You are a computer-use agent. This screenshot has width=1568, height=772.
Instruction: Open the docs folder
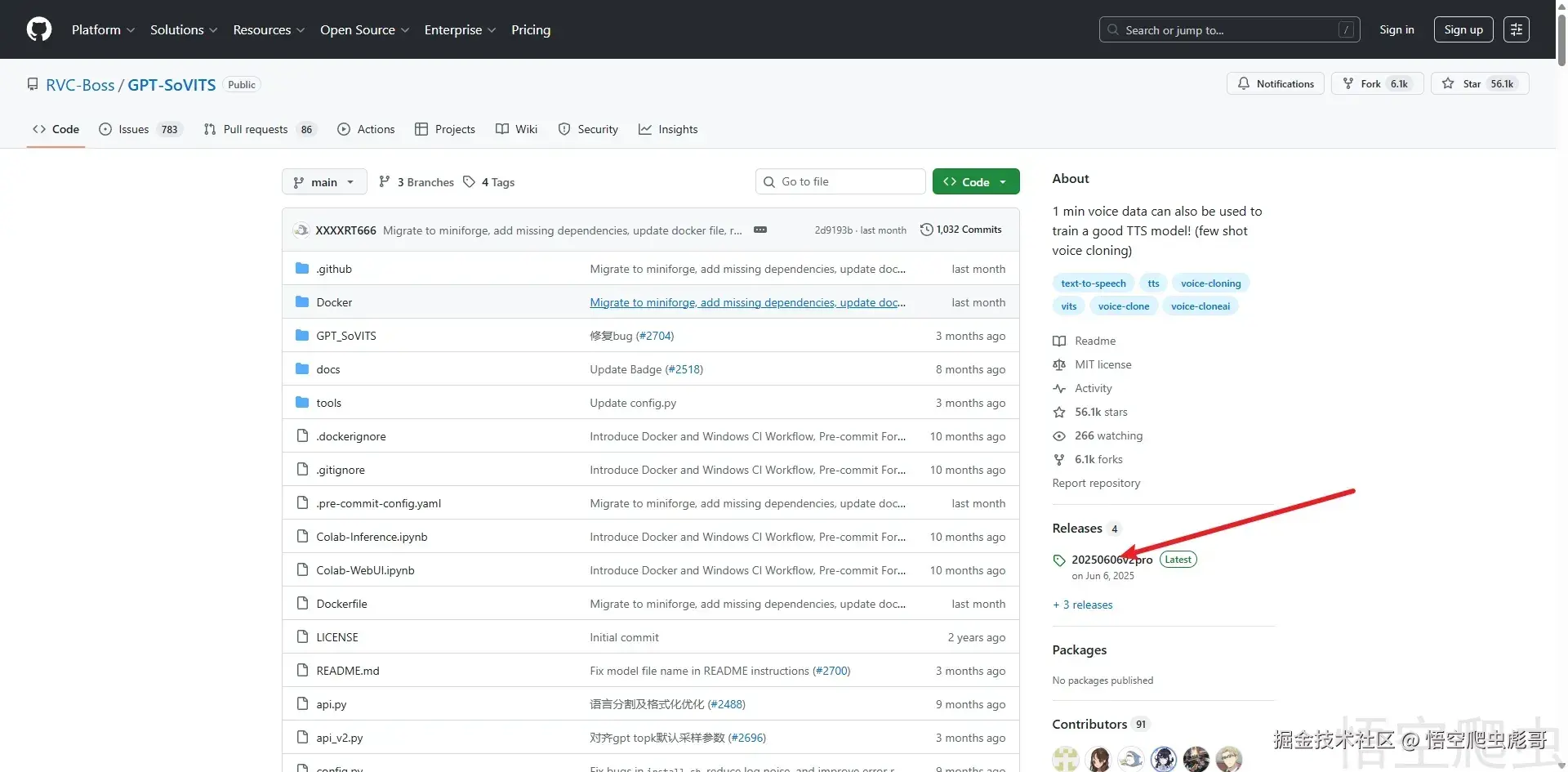tap(328, 369)
